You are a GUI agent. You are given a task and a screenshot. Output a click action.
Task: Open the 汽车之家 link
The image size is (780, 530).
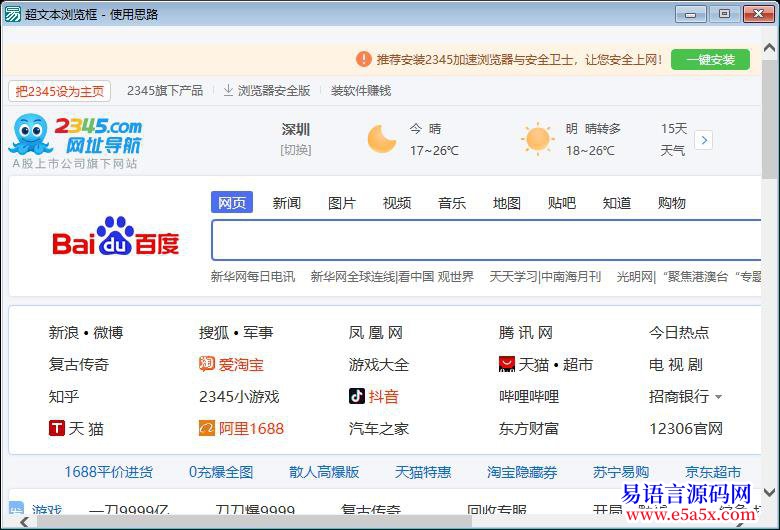(x=379, y=428)
